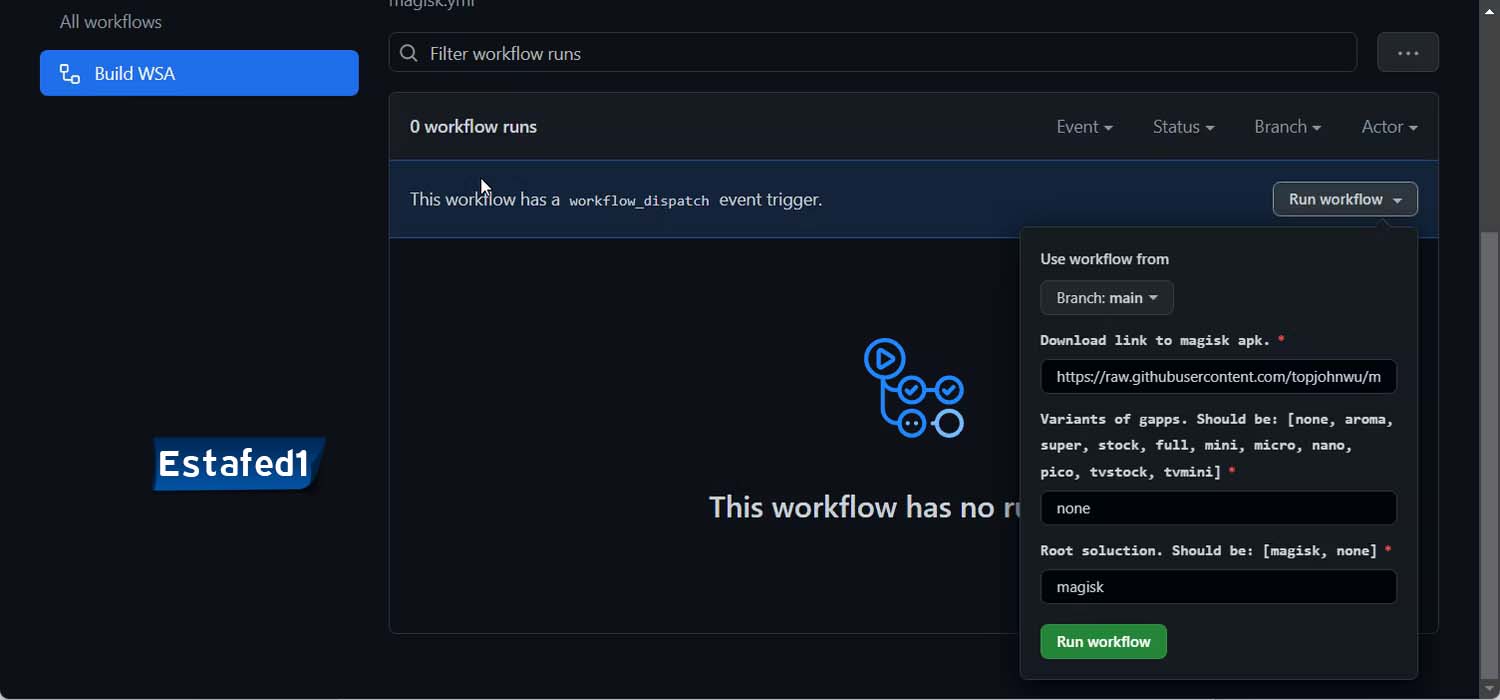
Task: Select All workflows in the sidebar
Action: point(111,22)
